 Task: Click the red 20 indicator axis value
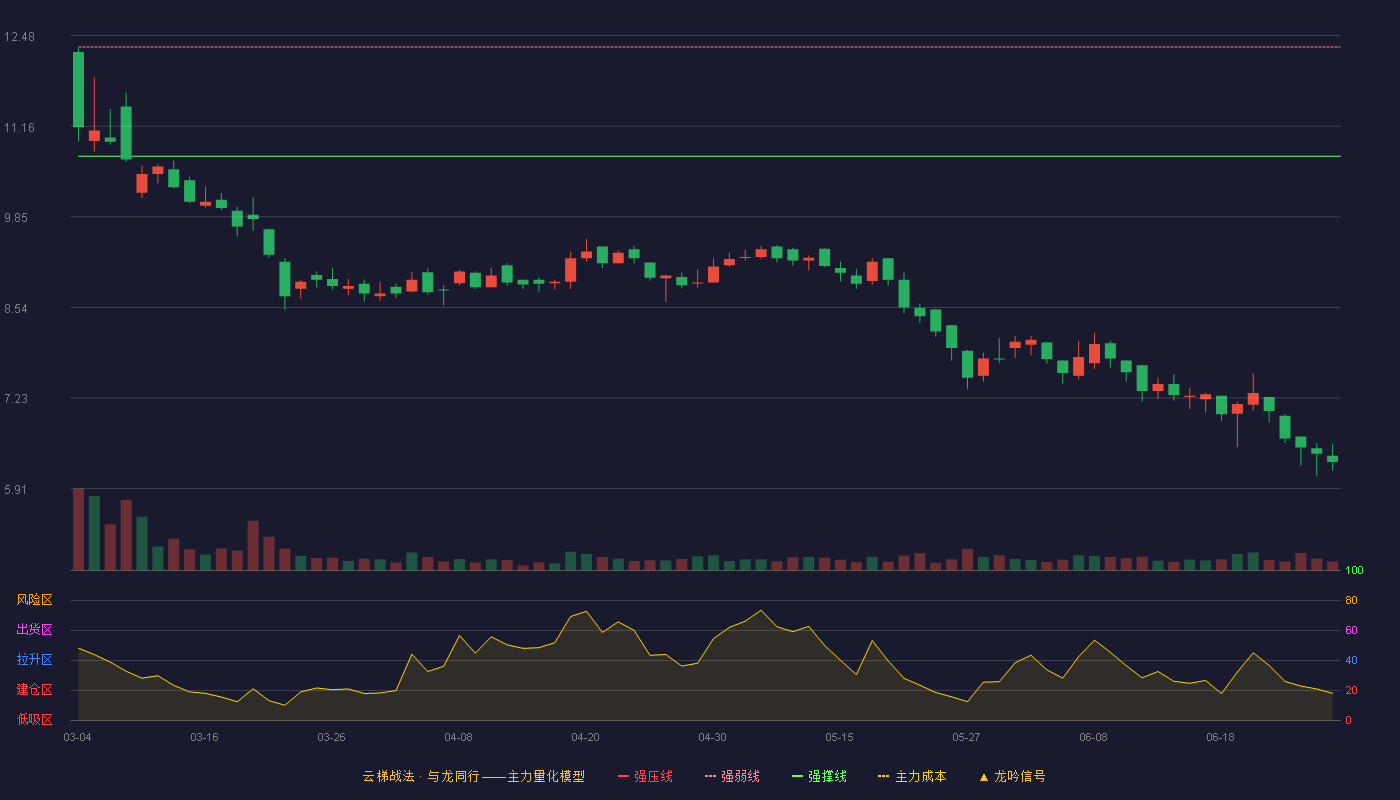tap(1351, 691)
